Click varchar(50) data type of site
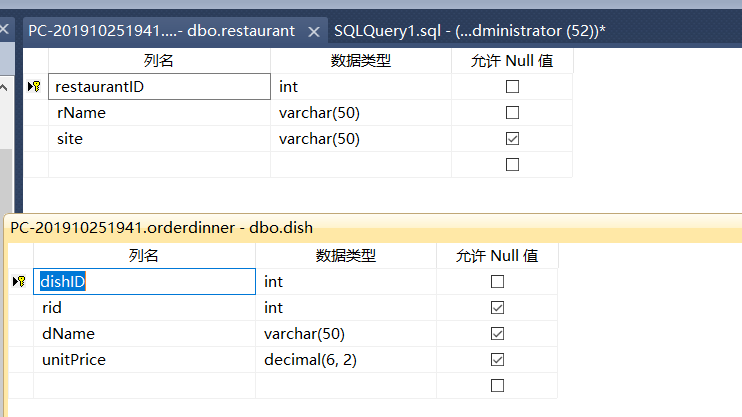Screen dimensions: 742x417 point(361,139)
